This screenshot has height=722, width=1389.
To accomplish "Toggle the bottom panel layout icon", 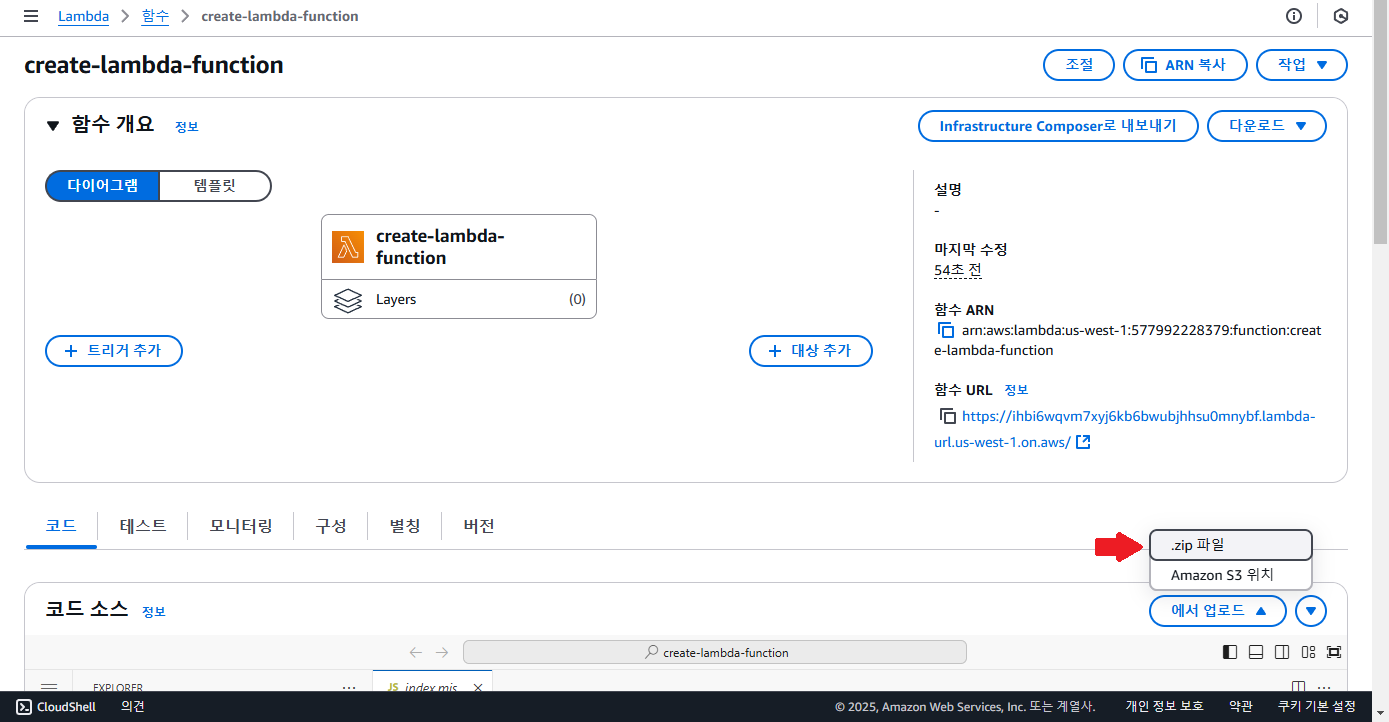I will tap(1256, 652).
